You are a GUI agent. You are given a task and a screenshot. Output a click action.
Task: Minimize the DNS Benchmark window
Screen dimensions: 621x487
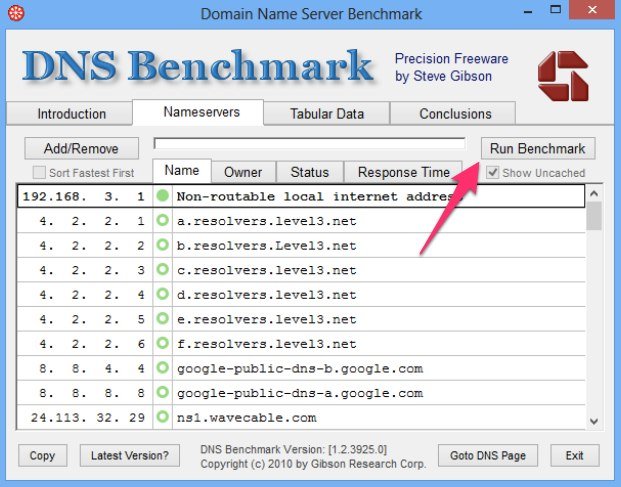(528, 10)
